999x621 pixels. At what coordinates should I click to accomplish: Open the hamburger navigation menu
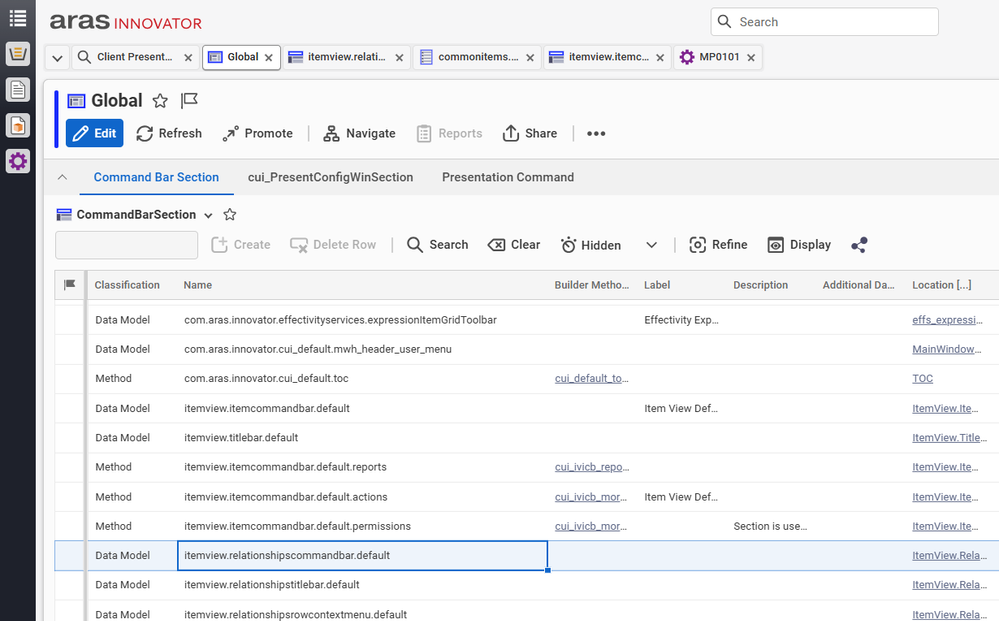coord(17,18)
